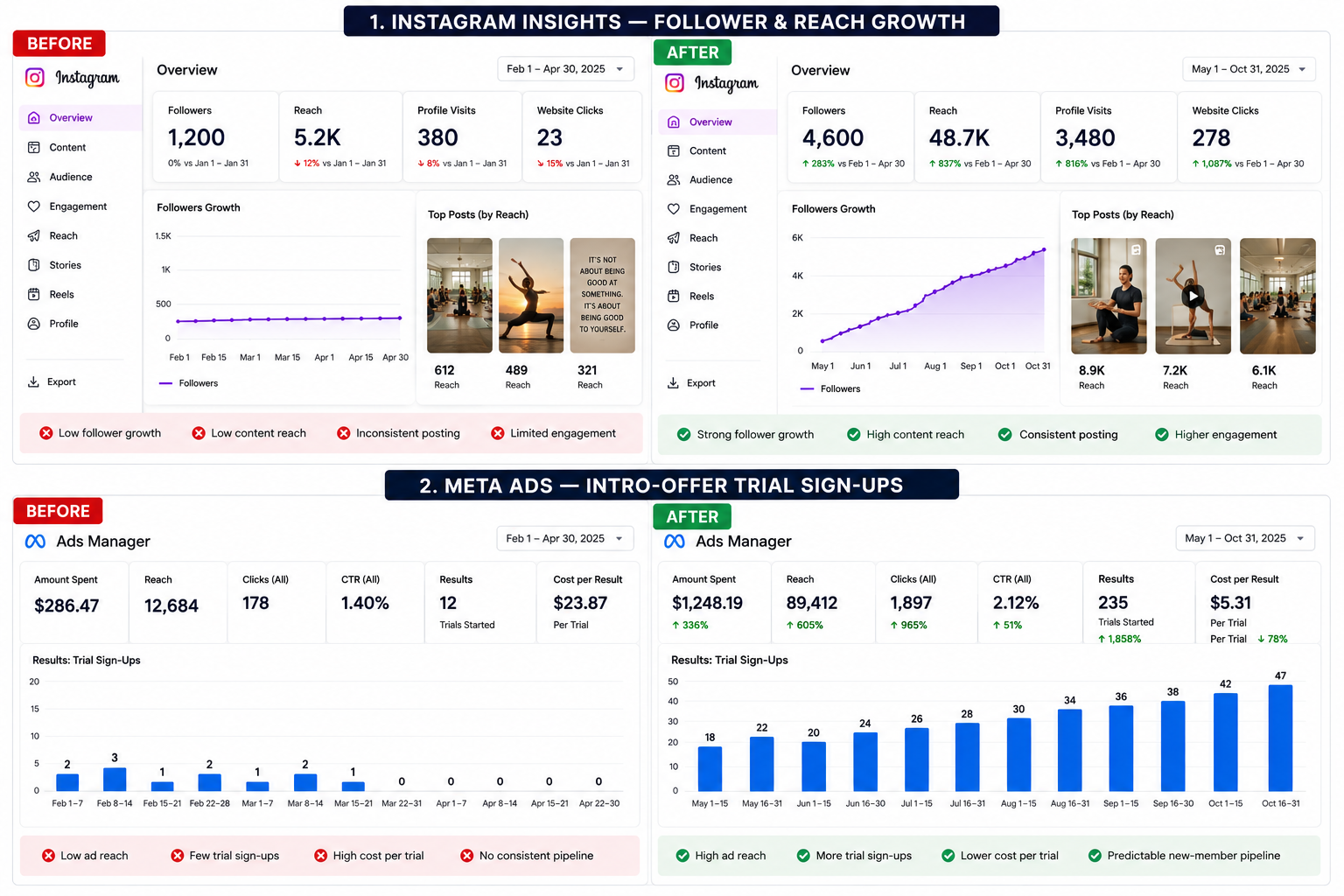Open Feb 1 – Apr 30 Instagram date dropdown
Viewport: 1344px width, 896px height.
[565, 69]
